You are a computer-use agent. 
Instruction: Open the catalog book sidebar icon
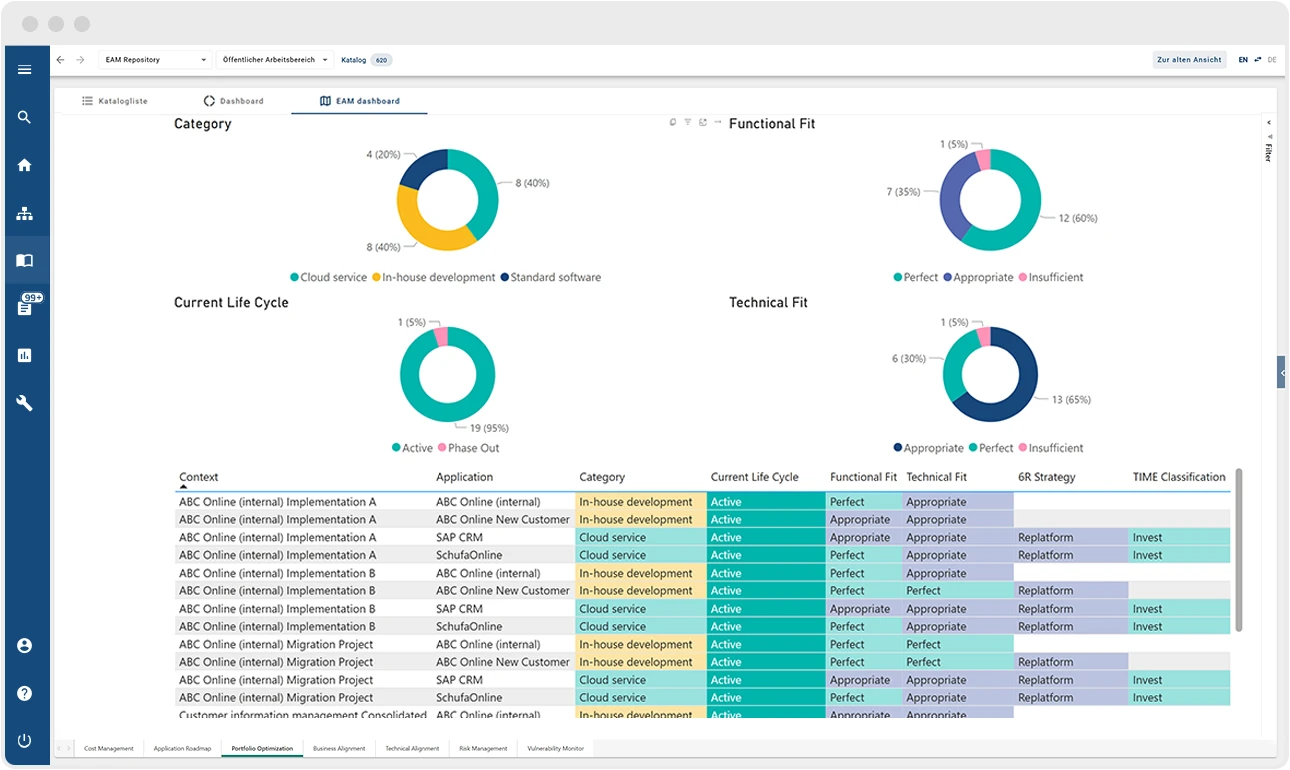pyautogui.click(x=25, y=260)
